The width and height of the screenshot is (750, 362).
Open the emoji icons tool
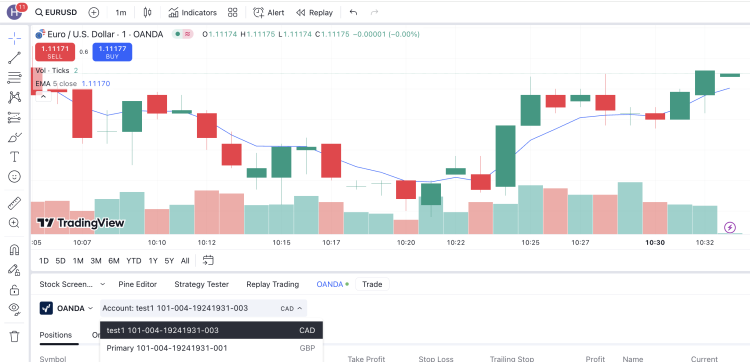[x=14, y=176]
